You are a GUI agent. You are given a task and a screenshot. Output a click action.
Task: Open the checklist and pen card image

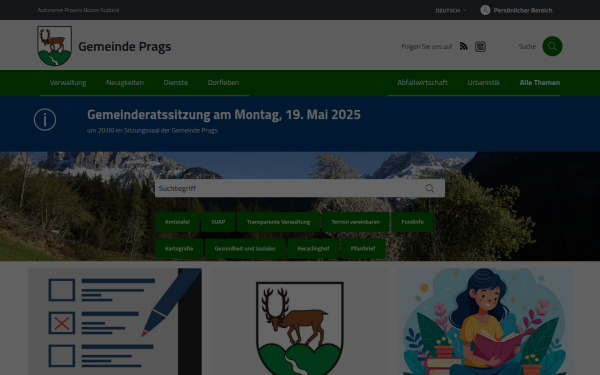pyautogui.click(x=115, y=321)
